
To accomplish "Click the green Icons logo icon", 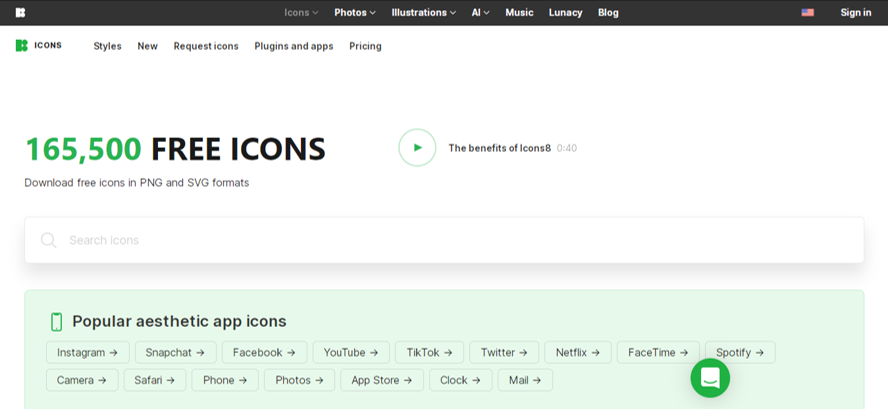I will tap(22, 46).
